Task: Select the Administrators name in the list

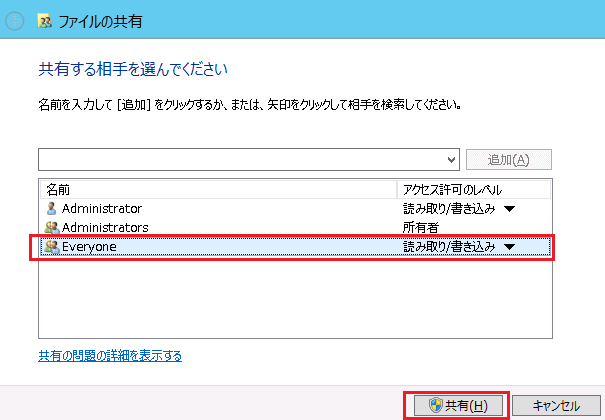Action: coord(105,228)
